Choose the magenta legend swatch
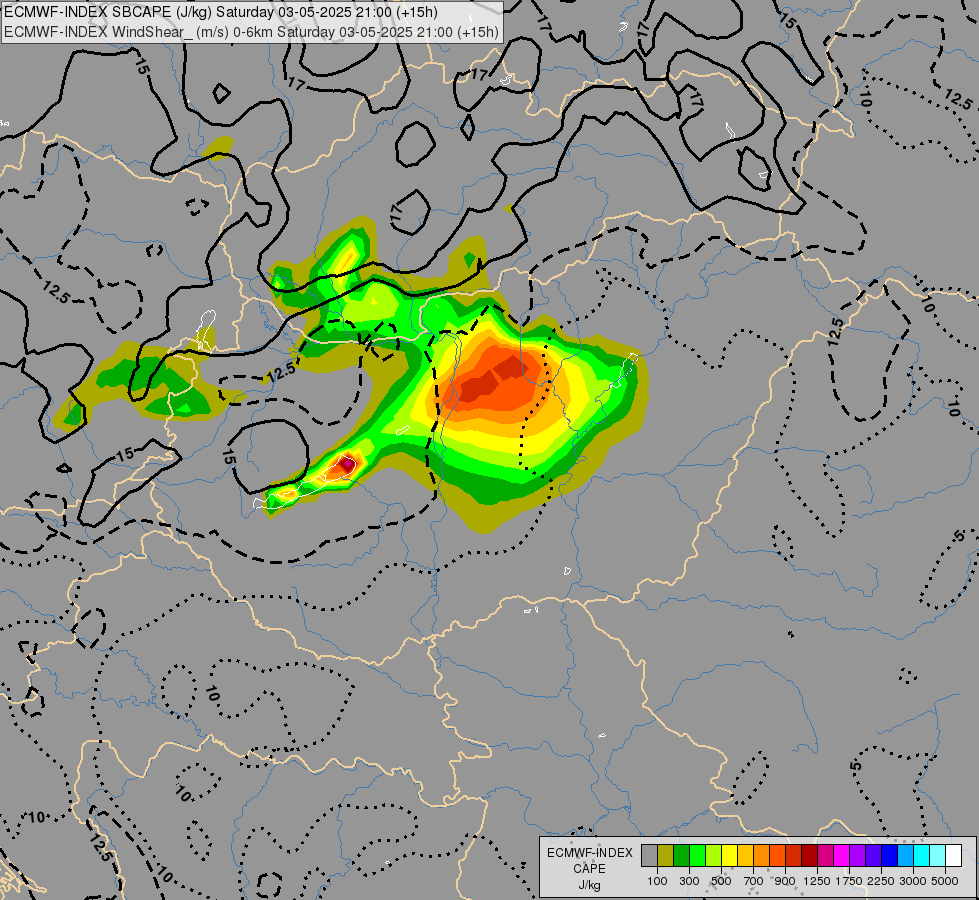 coord(842,856)
